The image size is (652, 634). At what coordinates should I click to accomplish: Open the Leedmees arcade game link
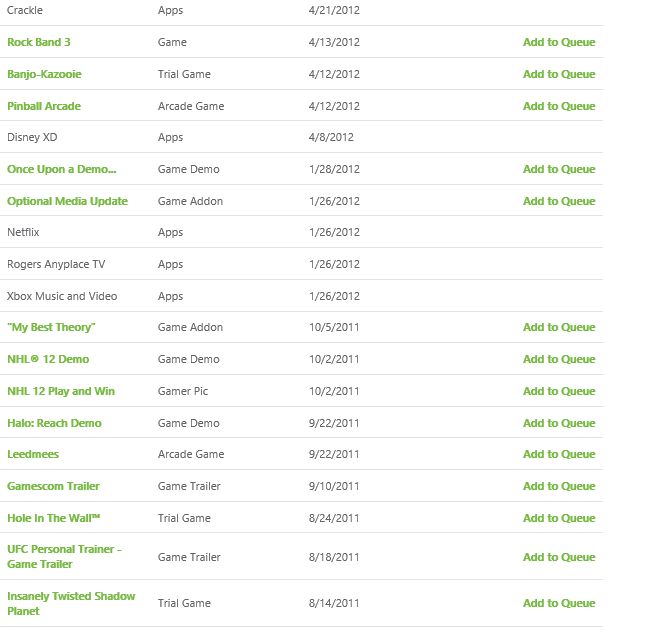(x=33, y=454)
